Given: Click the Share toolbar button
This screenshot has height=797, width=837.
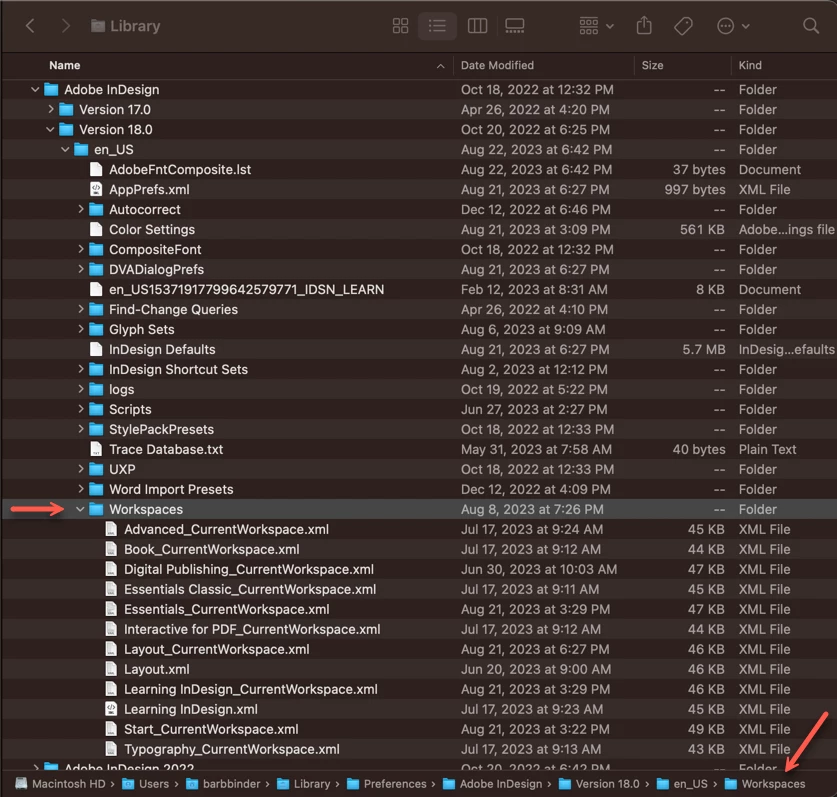Looking at the screenshot, I should (644, 26).
